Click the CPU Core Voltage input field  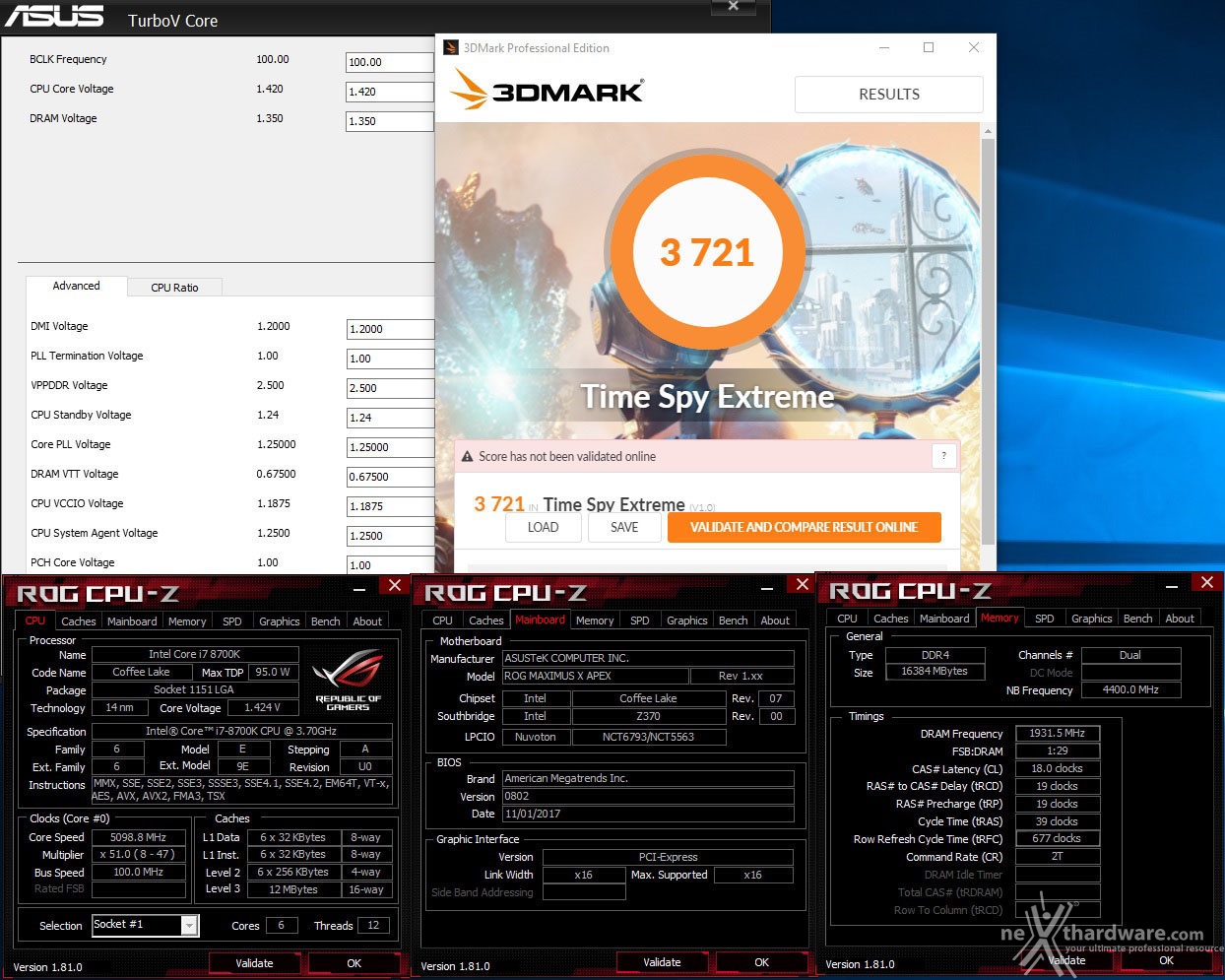390,92
